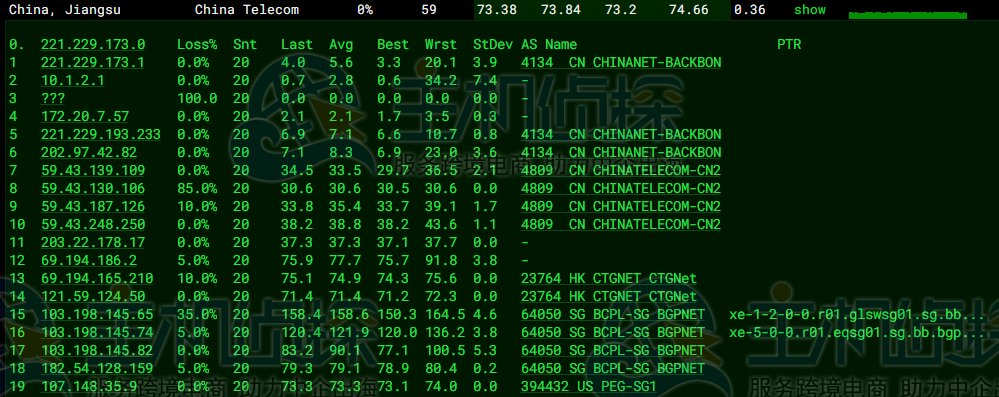Image resolution: width=999 pixels, height=397 pixels.
Task: Open AS 394432 US PEG-SG1 link
Action: point(589,387)
